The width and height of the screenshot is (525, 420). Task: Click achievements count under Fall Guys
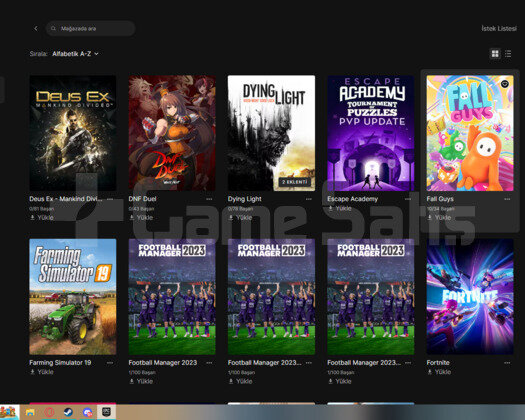click(440, 209)
